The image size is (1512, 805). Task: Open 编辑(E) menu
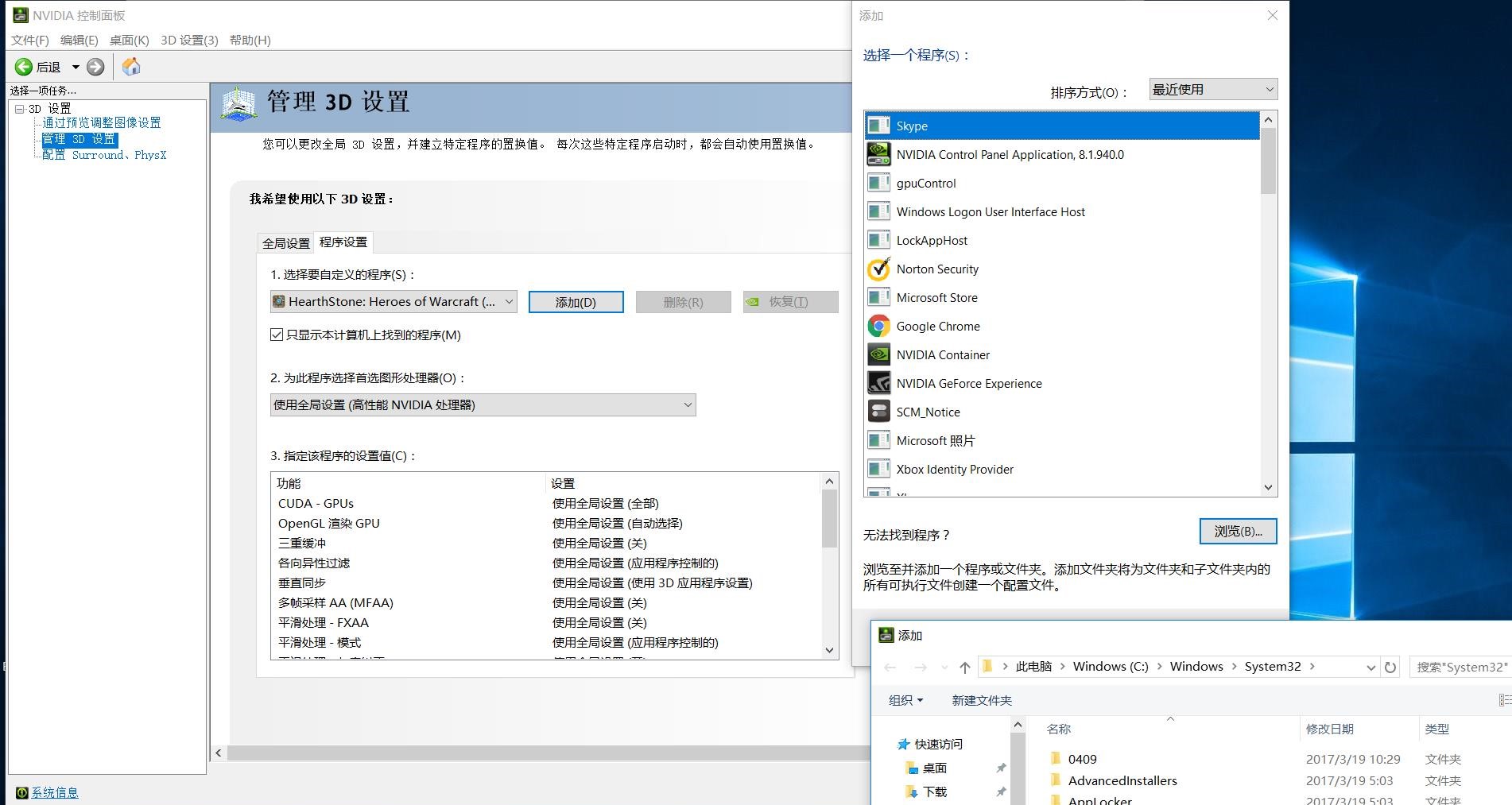point(79,40)
